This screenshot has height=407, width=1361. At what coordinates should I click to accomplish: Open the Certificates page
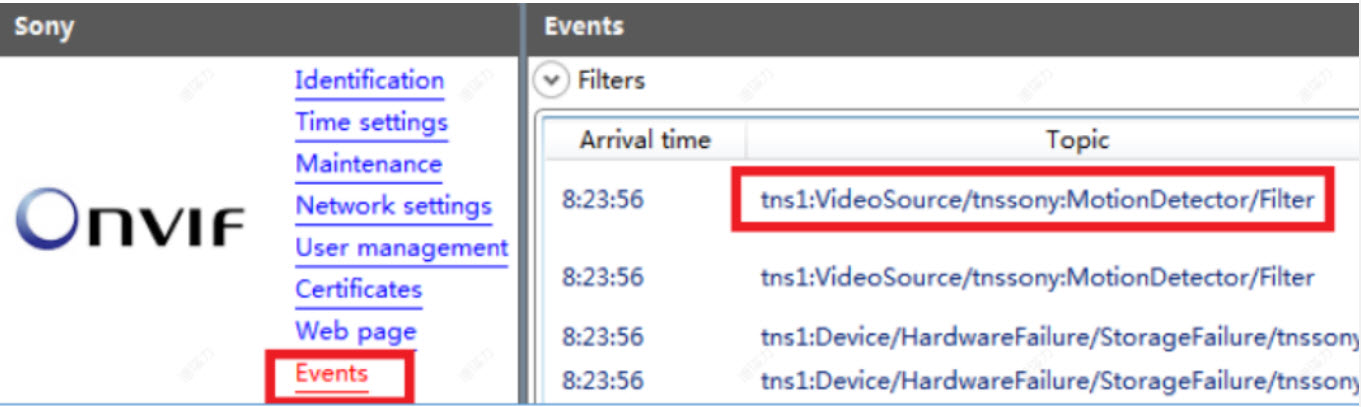tap(358, 290)
